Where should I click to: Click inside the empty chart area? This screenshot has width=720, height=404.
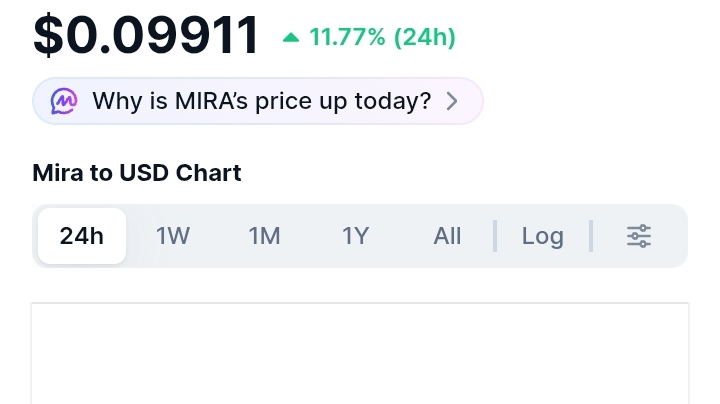click(x=360, y=355)
